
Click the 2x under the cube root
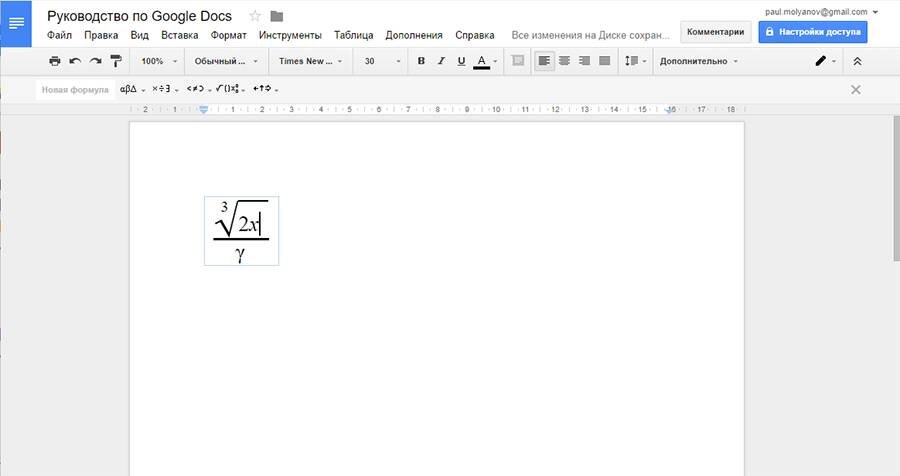click(248, 224)
